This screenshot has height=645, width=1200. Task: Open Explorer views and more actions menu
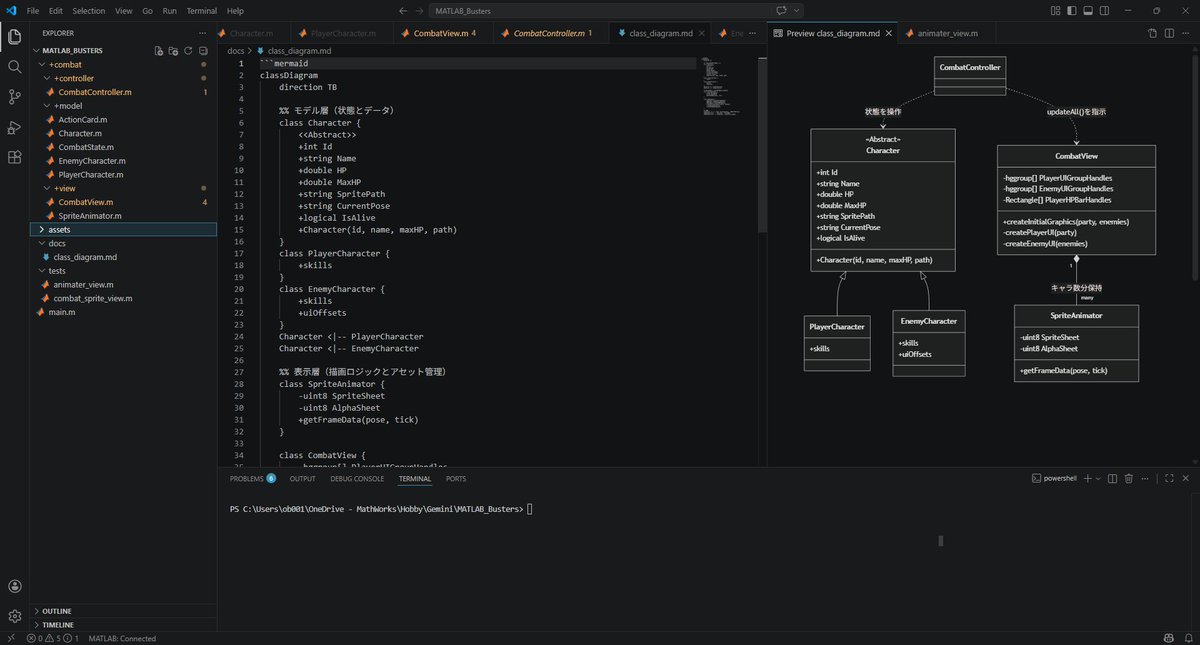click(x=203, y=33)
